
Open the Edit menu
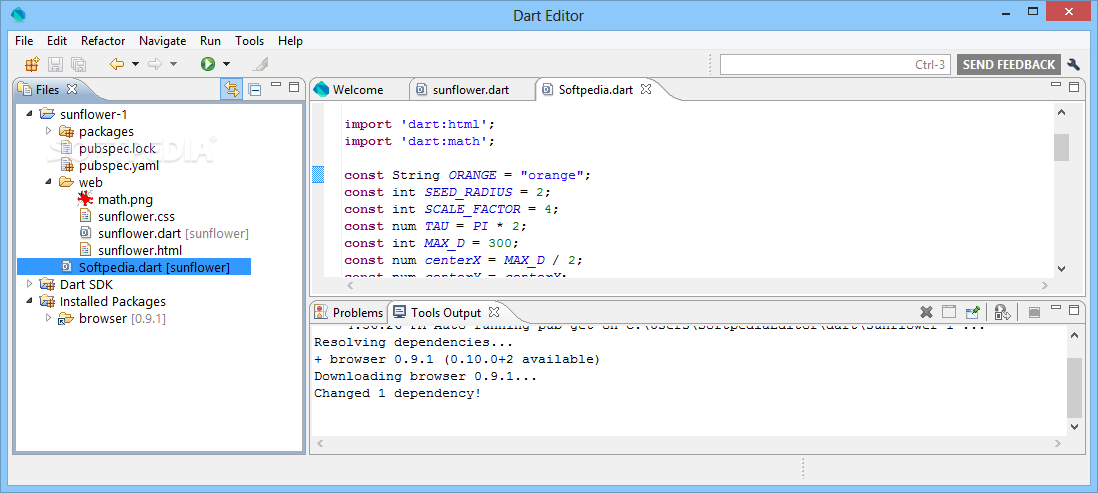point(57,41)
